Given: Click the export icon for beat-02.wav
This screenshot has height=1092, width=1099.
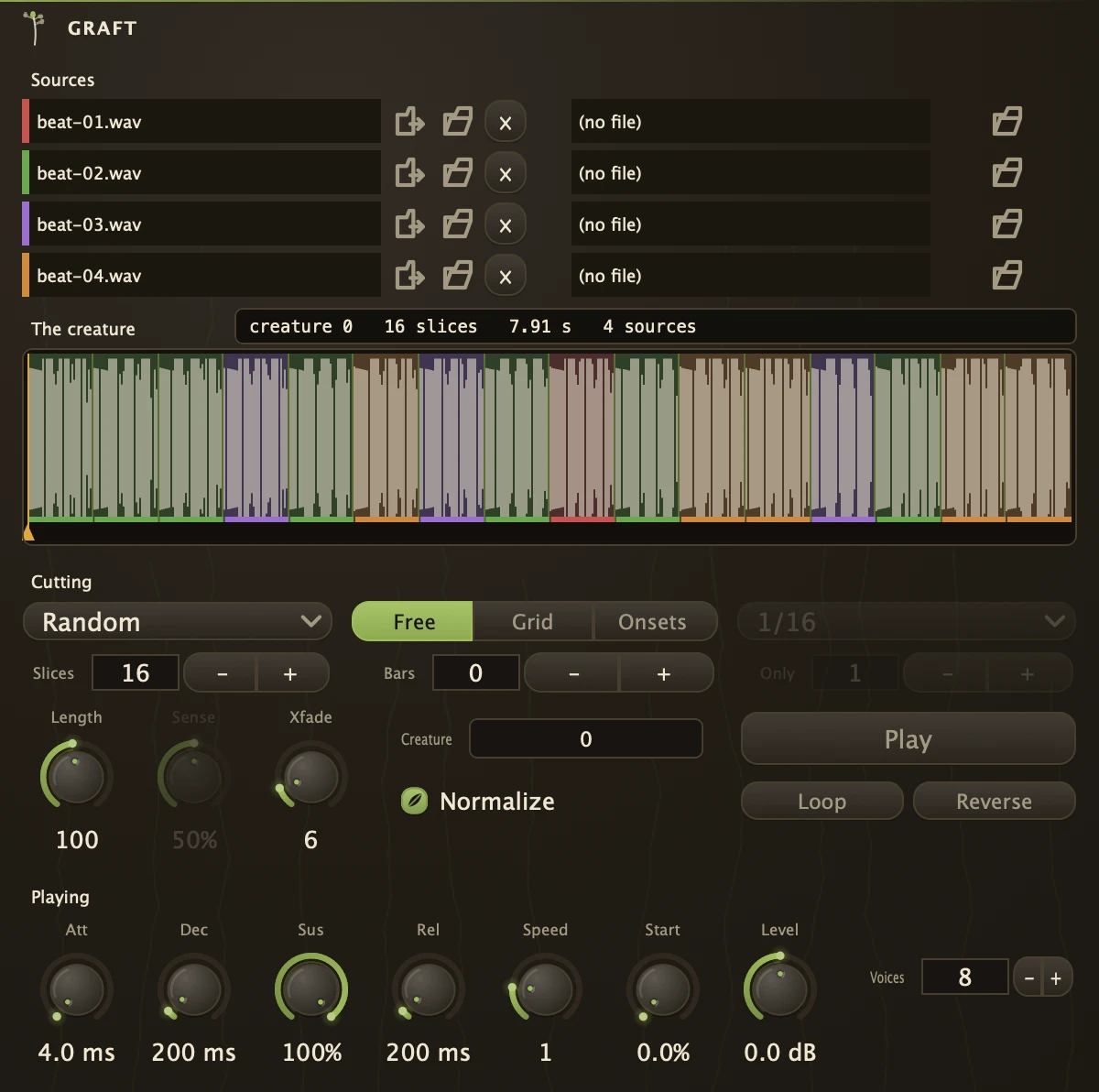Looking at the screenshot, I should pyautogui.click(x=409, y=173).
